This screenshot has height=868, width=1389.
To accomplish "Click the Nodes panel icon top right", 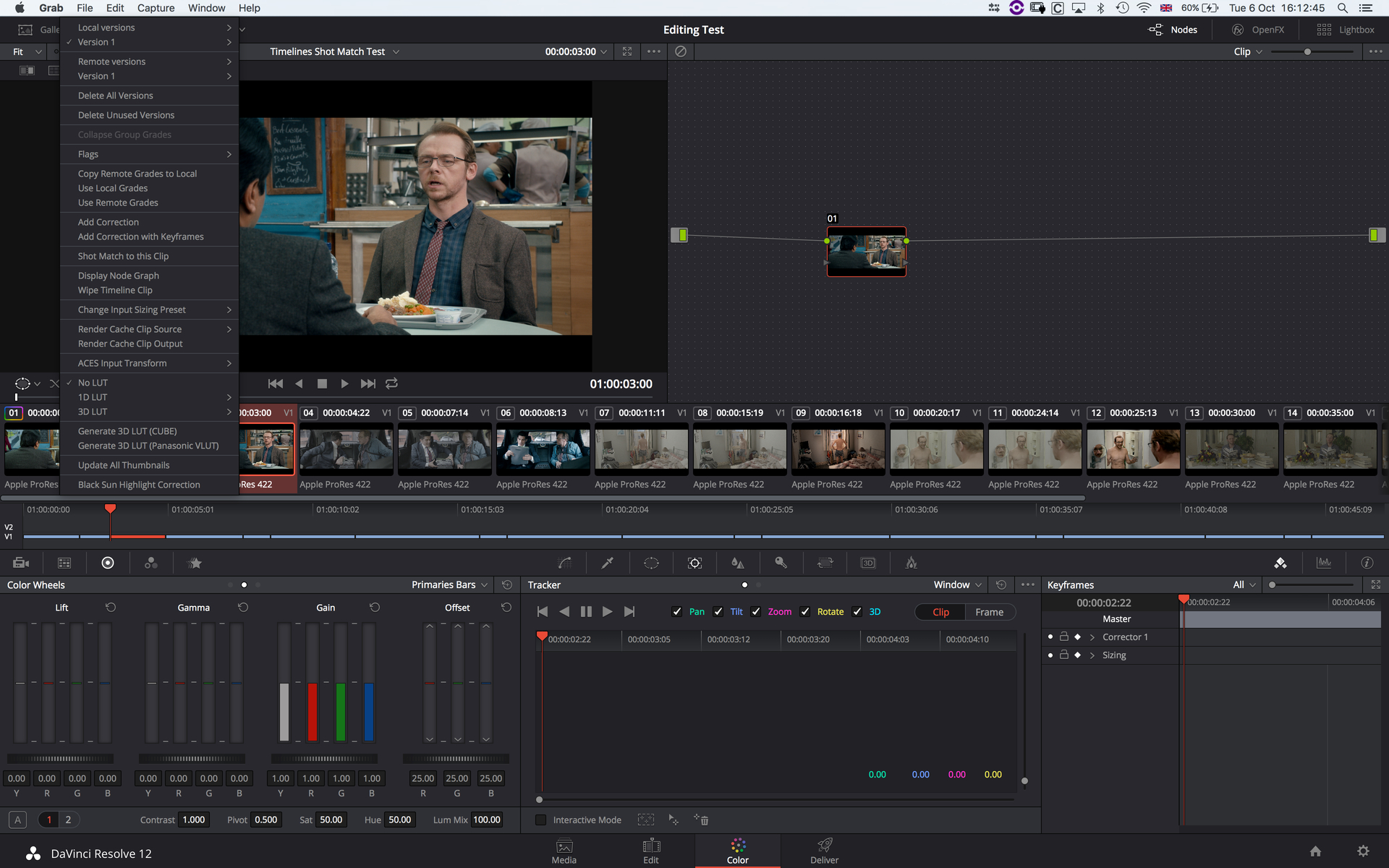I will 1157,28.
